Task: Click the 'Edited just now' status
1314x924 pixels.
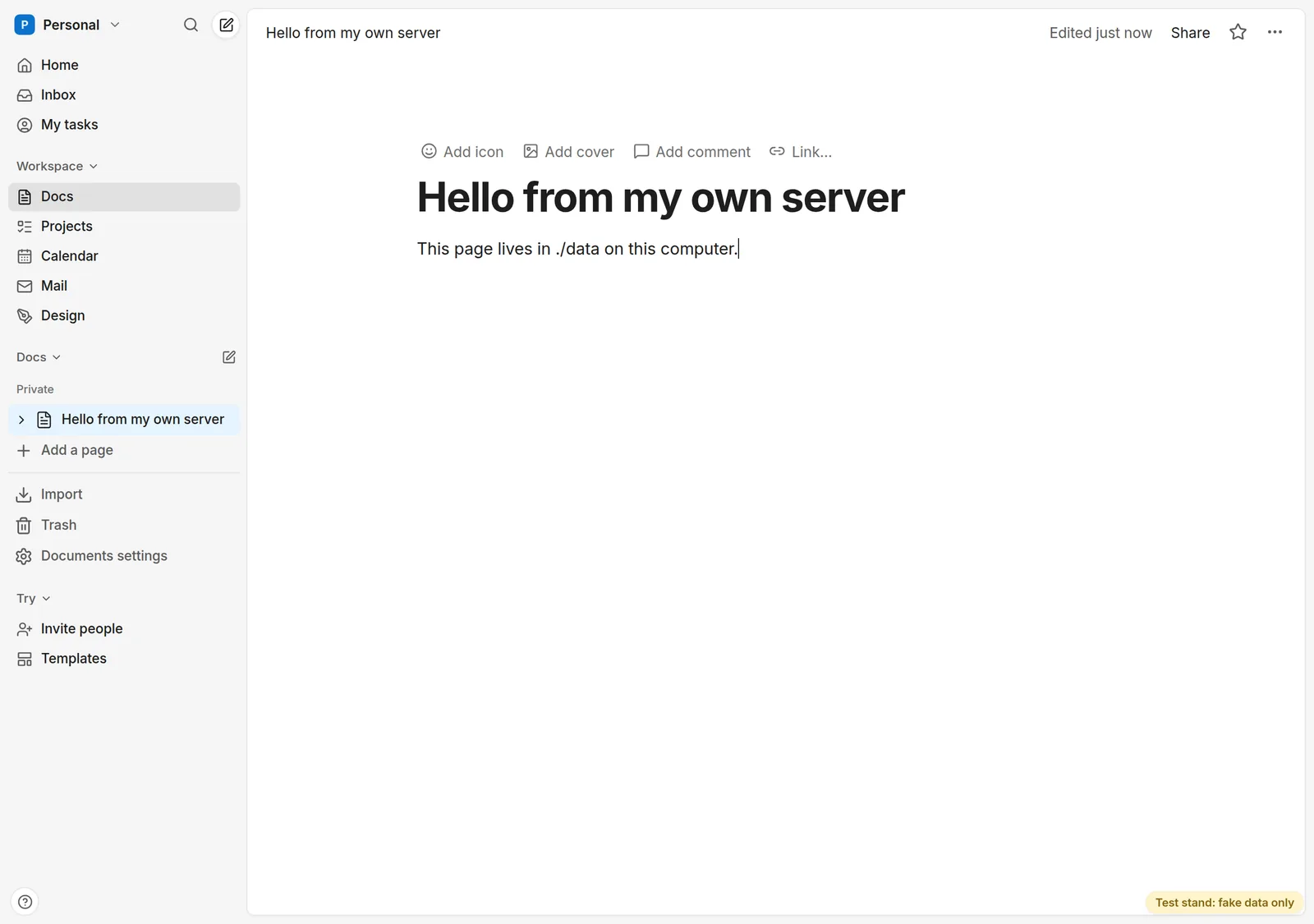Action: point(1100,33)
